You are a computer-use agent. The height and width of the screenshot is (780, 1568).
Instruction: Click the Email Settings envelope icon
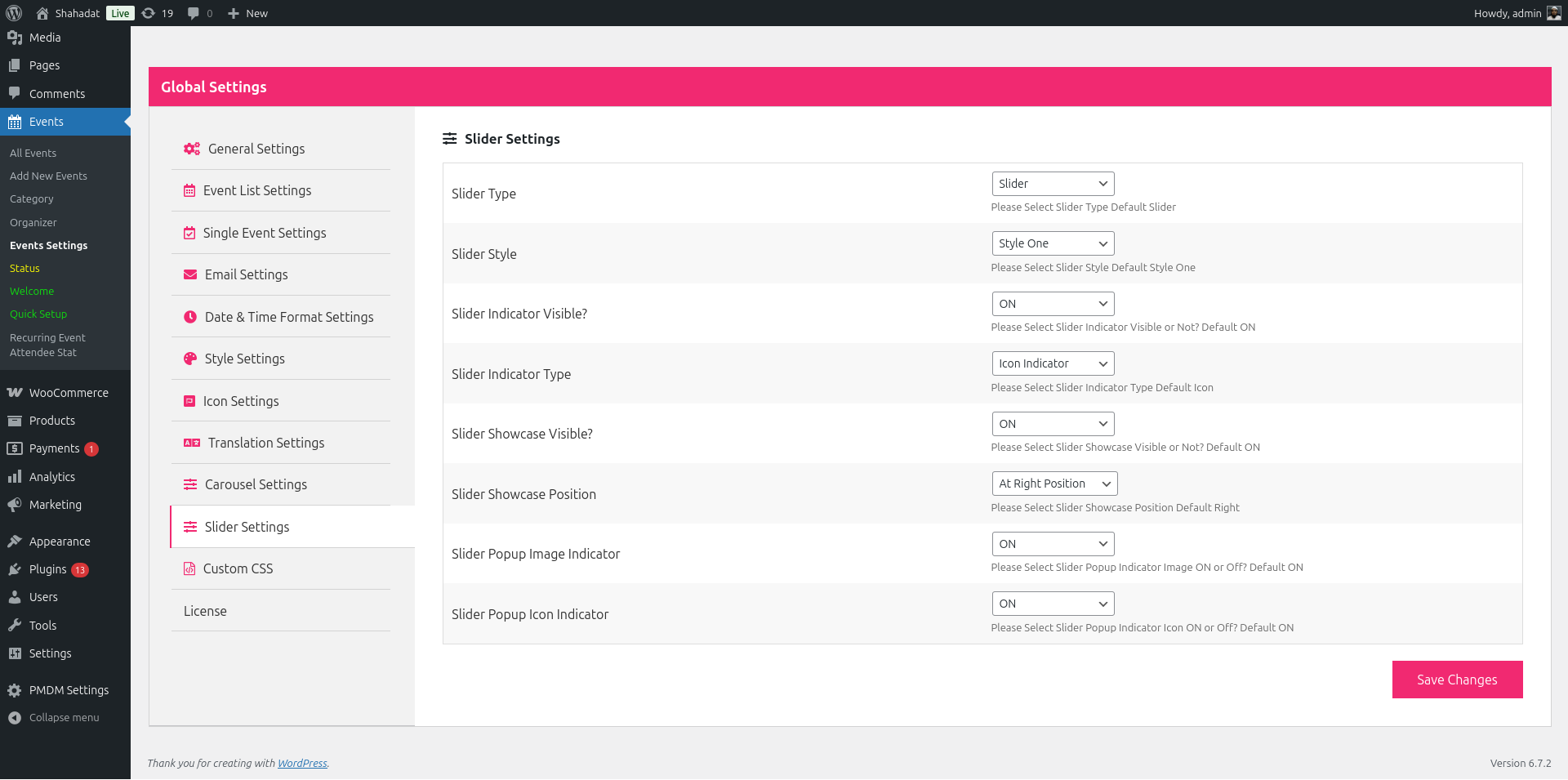(190, 274)
